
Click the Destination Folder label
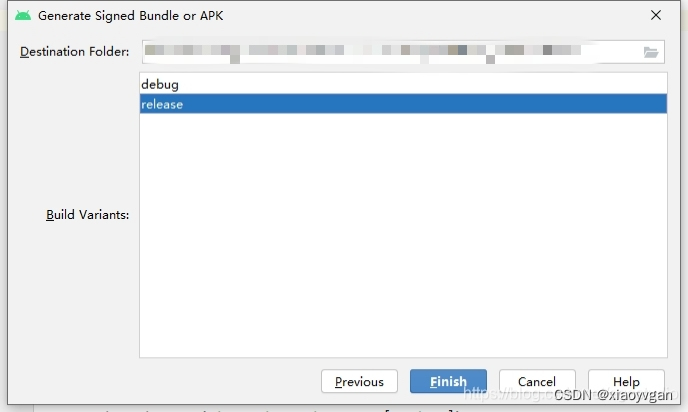click(x=75, y=52)
